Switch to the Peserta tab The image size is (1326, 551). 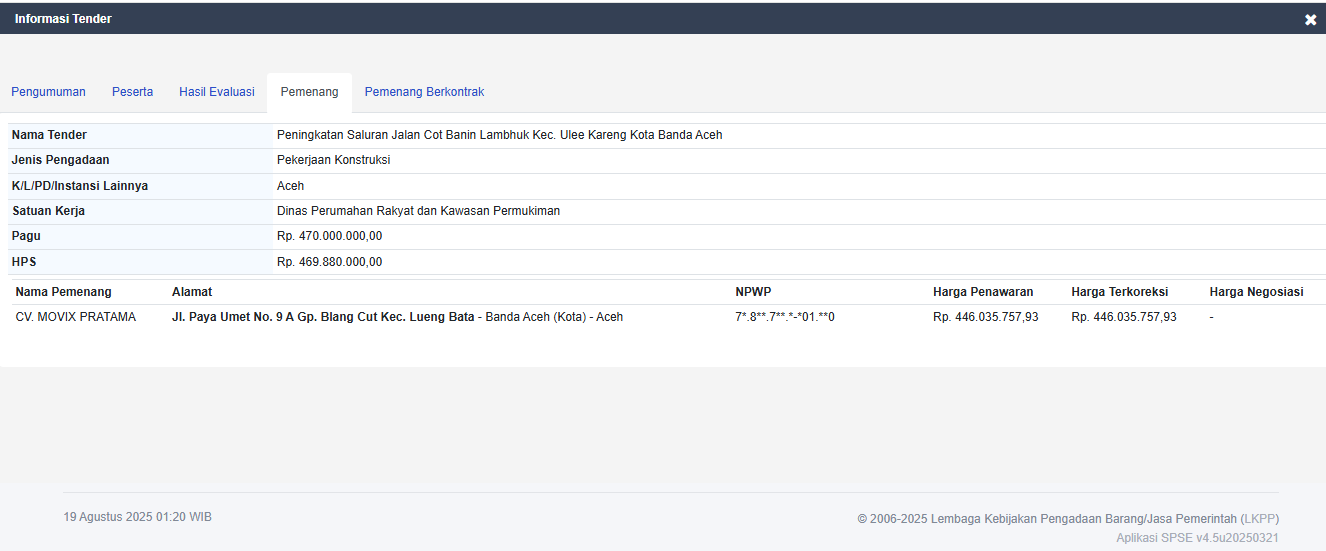132,92
